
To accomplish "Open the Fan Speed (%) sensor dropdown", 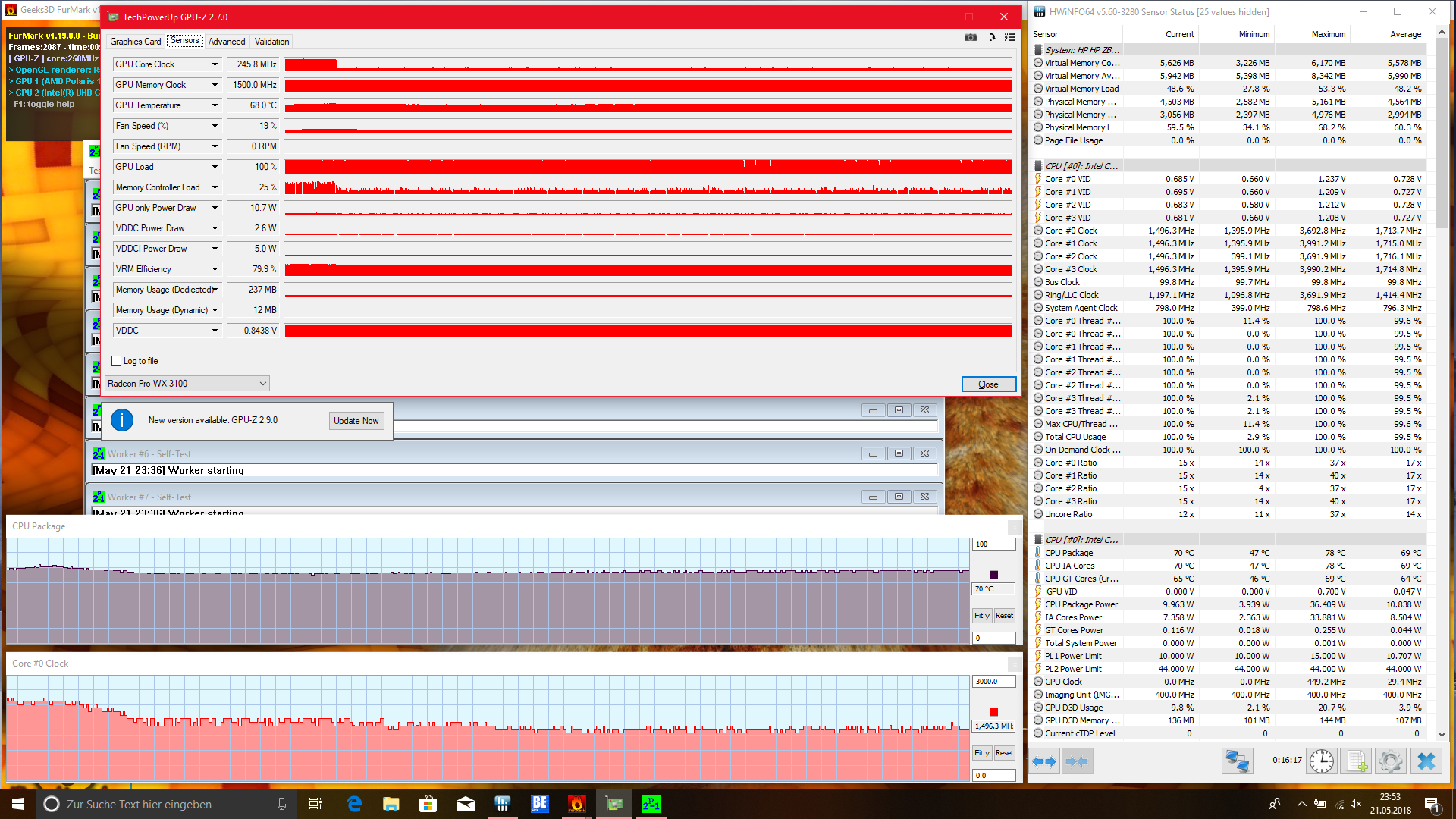I will pos(215,126).
